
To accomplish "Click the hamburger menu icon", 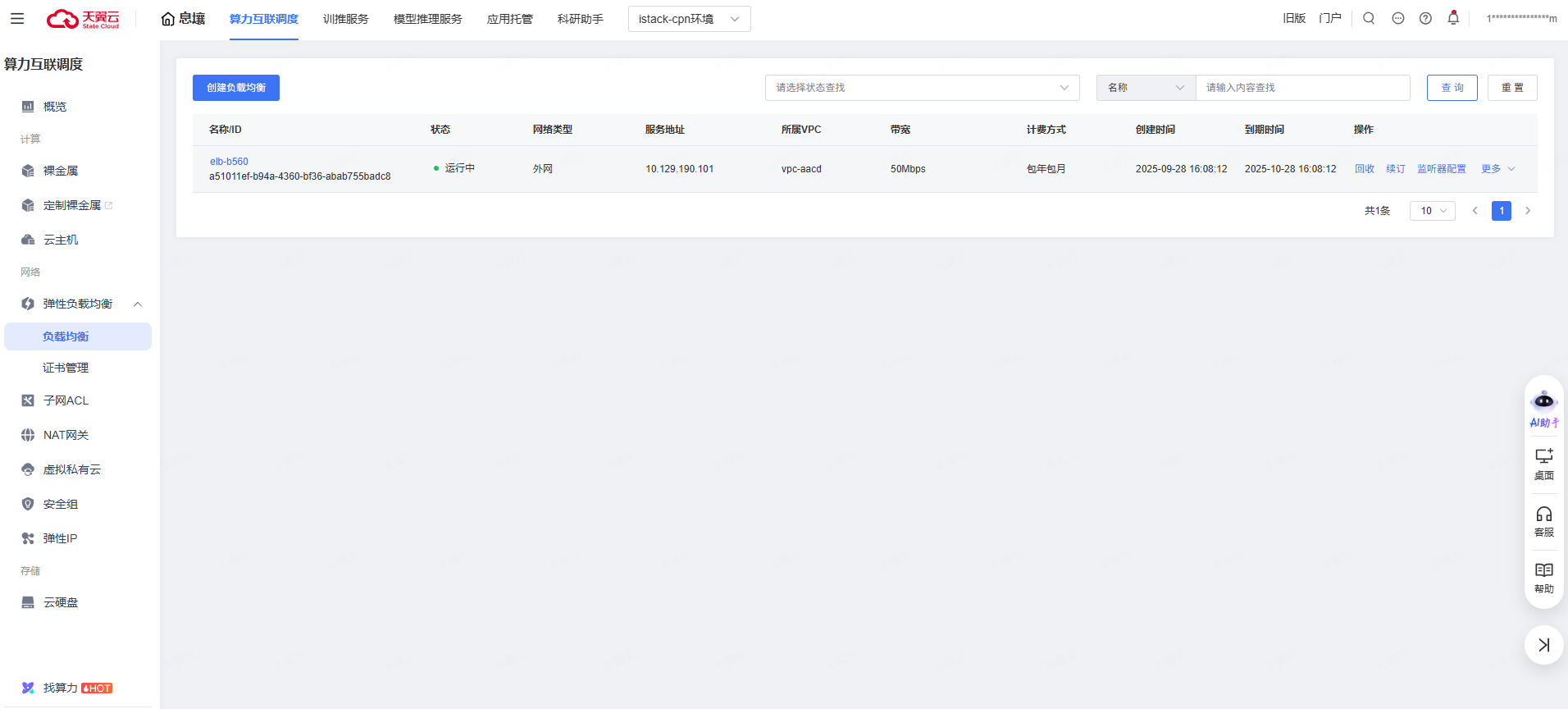I will point(17,19).
